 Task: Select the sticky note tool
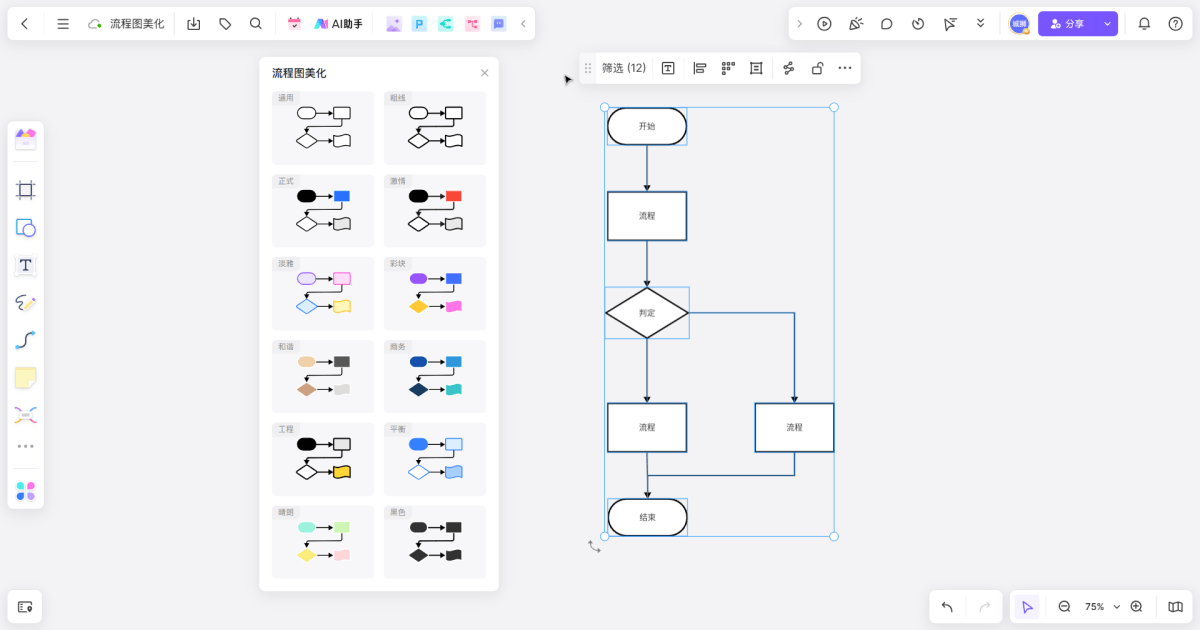click(x=25, y=377)
